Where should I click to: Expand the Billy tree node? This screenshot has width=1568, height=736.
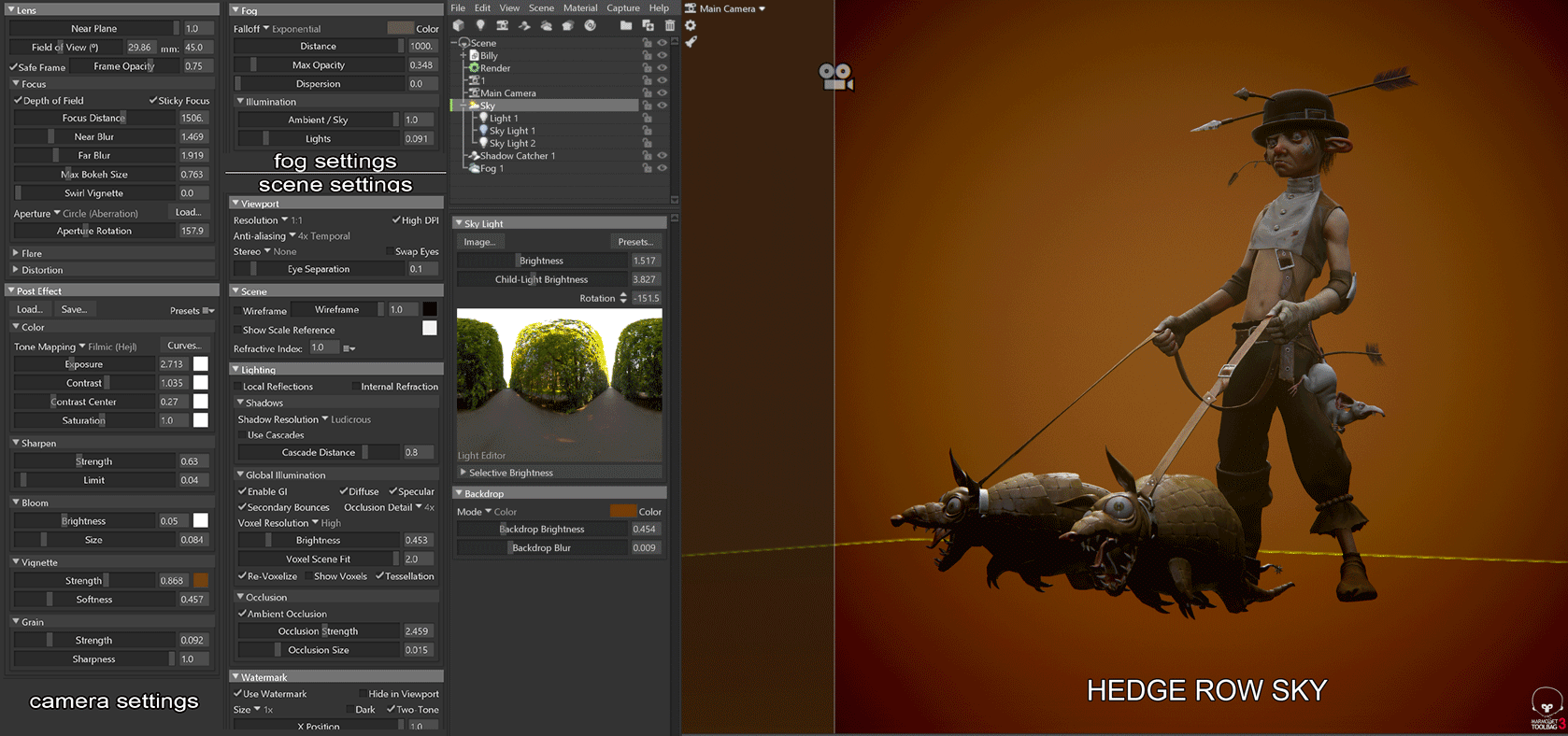coord(463,55)
